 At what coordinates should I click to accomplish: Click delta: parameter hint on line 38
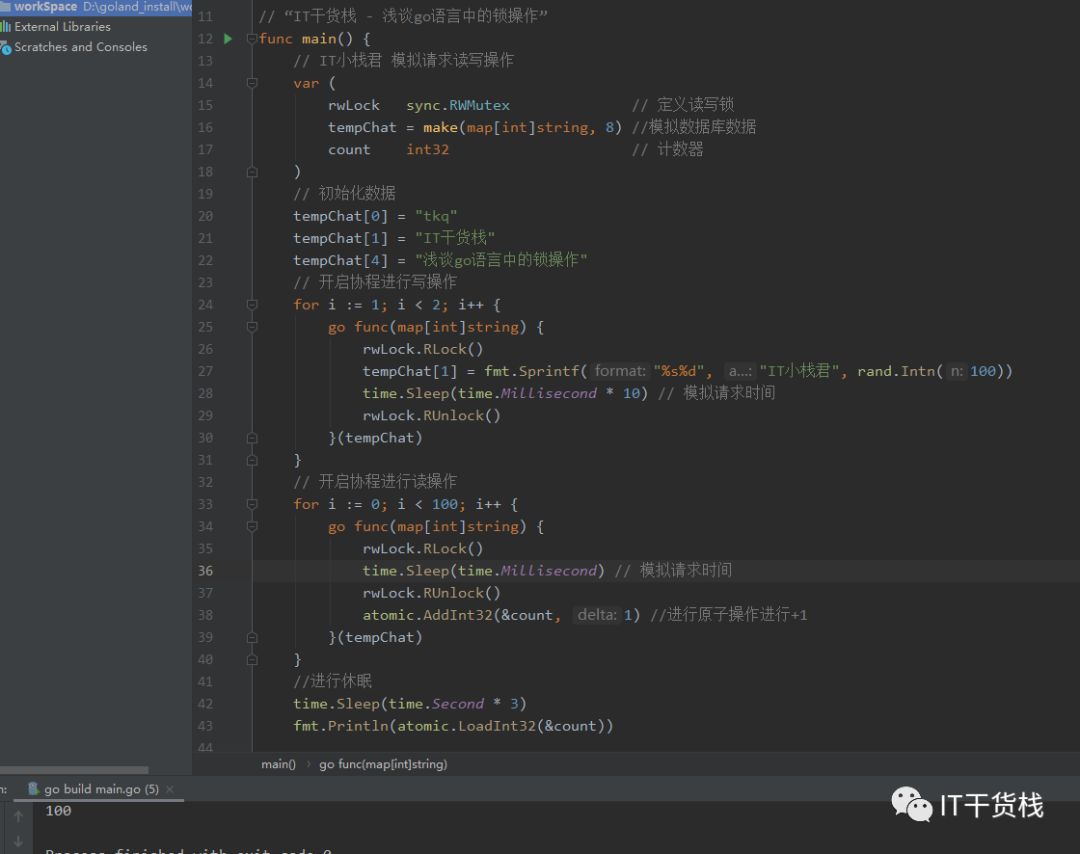(596, 615)
